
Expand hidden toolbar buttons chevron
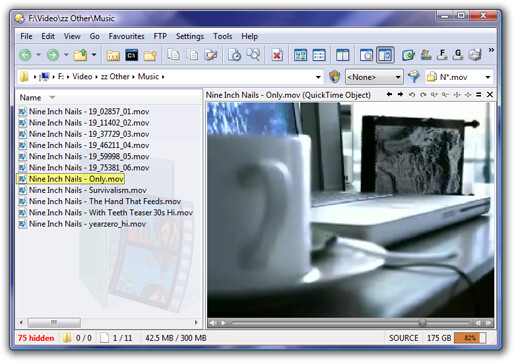491,50
